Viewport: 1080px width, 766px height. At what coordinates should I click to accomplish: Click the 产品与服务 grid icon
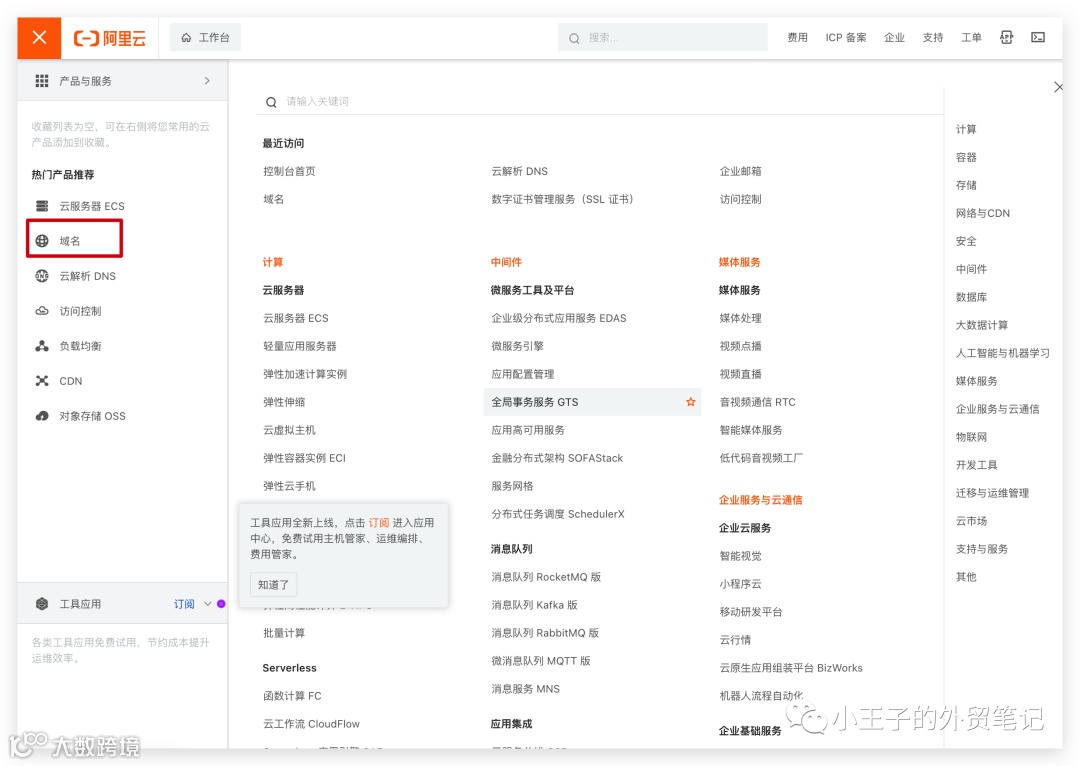(42, 81)
